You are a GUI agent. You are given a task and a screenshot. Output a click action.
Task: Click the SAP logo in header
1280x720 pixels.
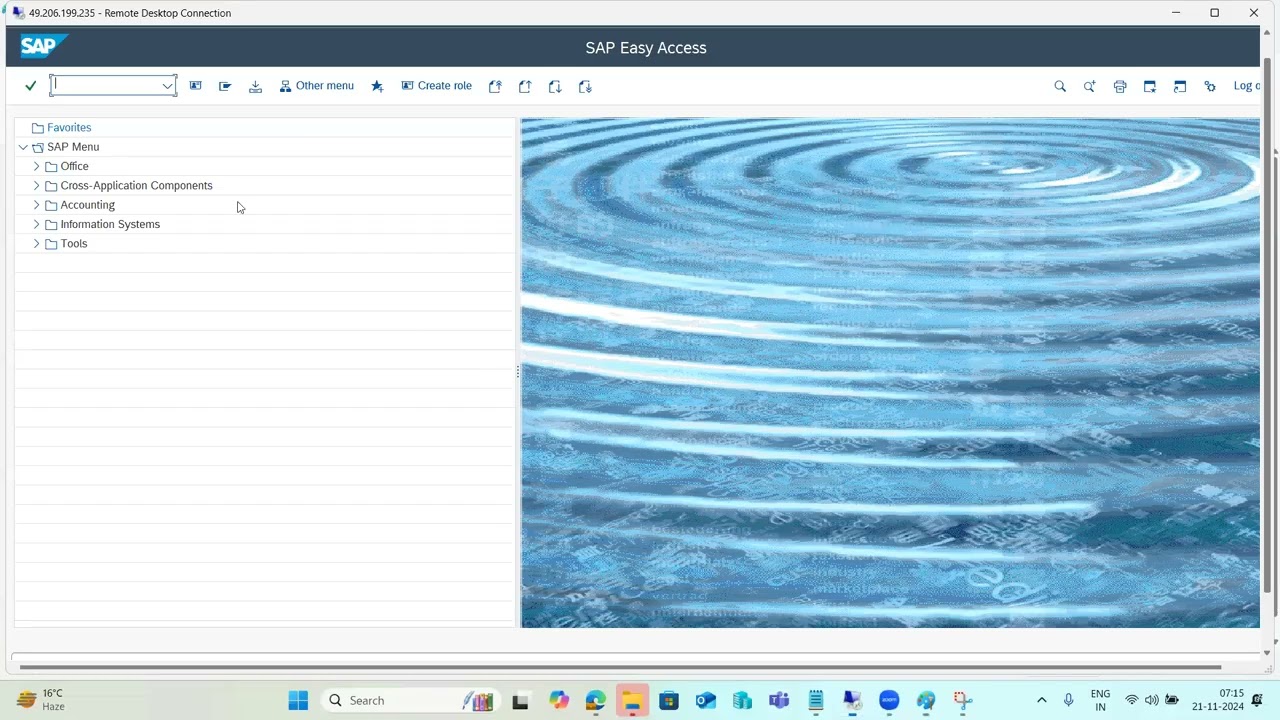coord(43,46)
